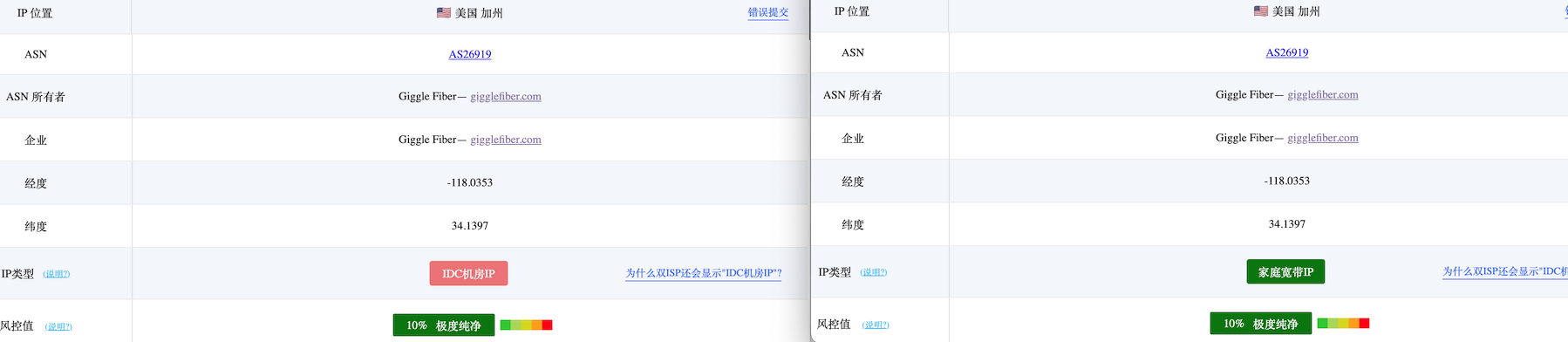Viewport: 1568px width, 342px height.
Task: Click the red IDC机房IP badge
Action: coord(468,274)
